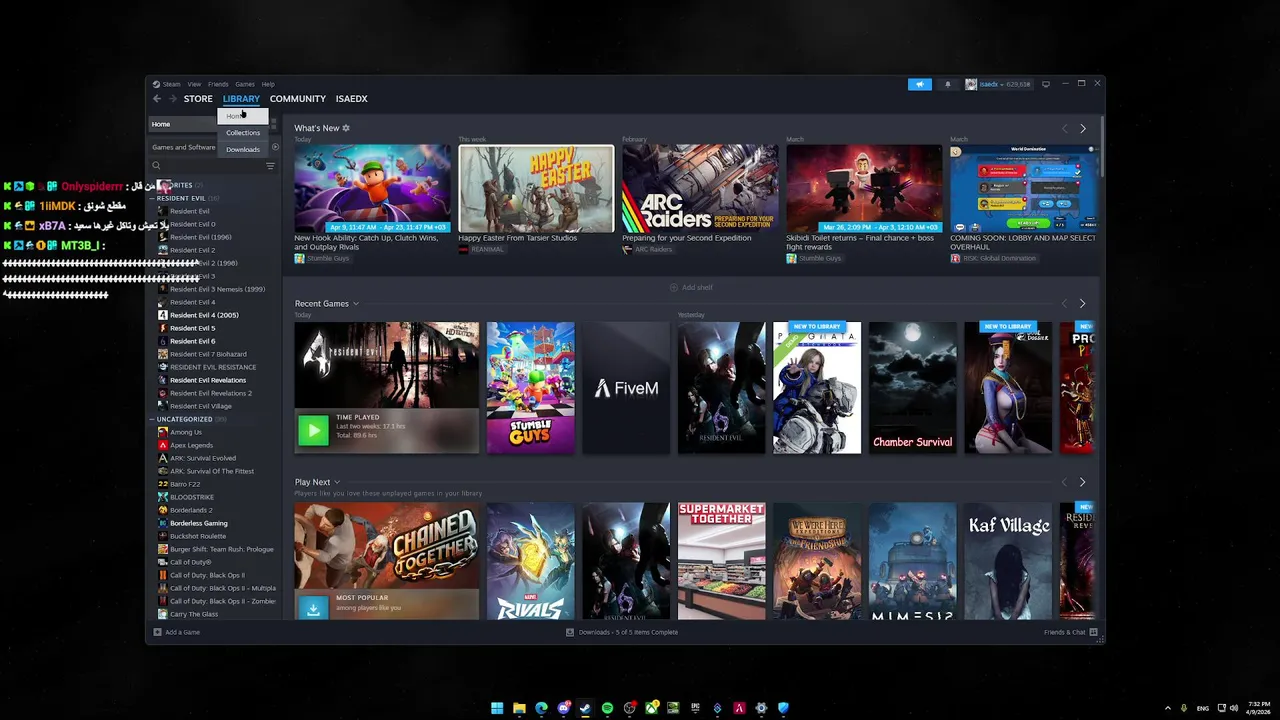
Task: Choose Collections from the Library dropdown
Action: (243, 133)
